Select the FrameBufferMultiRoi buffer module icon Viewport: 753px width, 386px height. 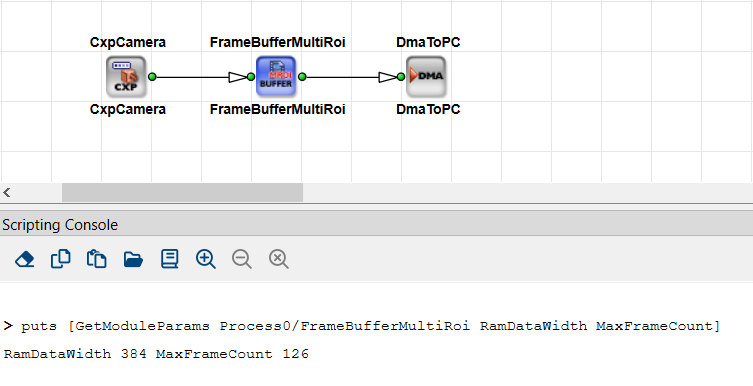(x=276, y=77)
